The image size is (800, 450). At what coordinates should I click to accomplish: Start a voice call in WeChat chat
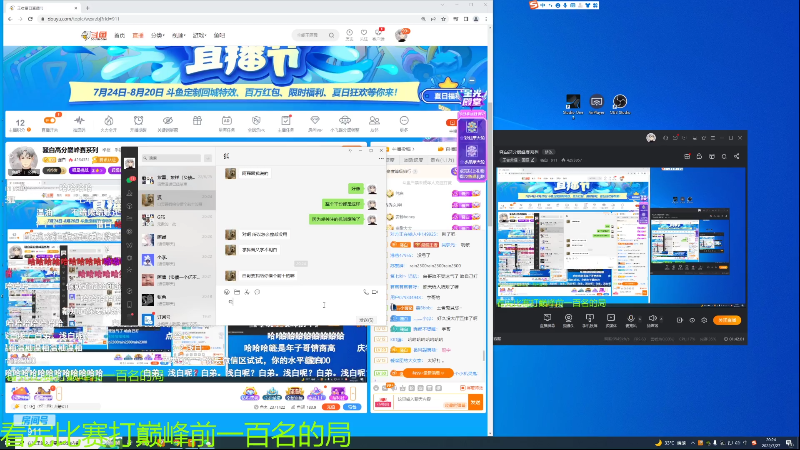[x=366, y=292]
